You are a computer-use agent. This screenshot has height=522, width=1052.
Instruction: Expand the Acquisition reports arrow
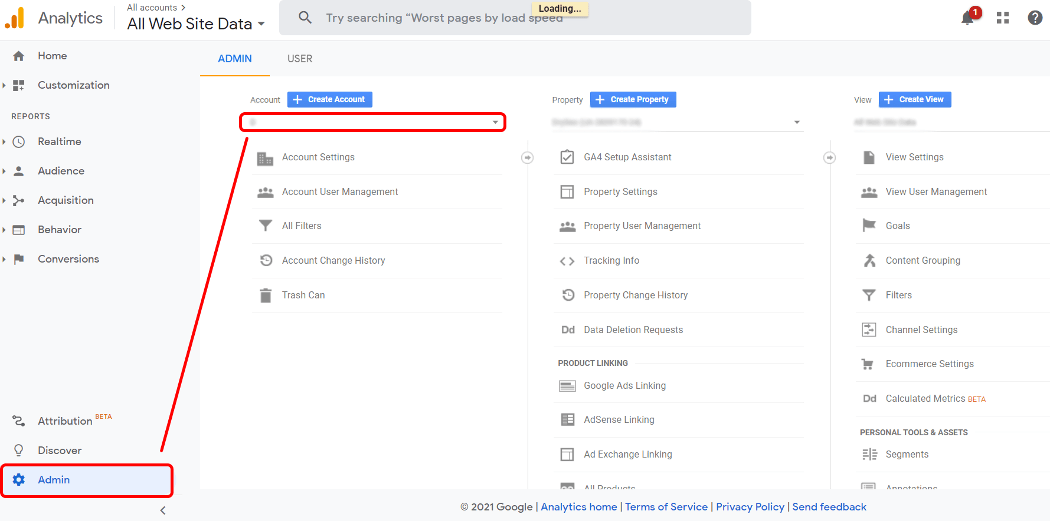4,201
